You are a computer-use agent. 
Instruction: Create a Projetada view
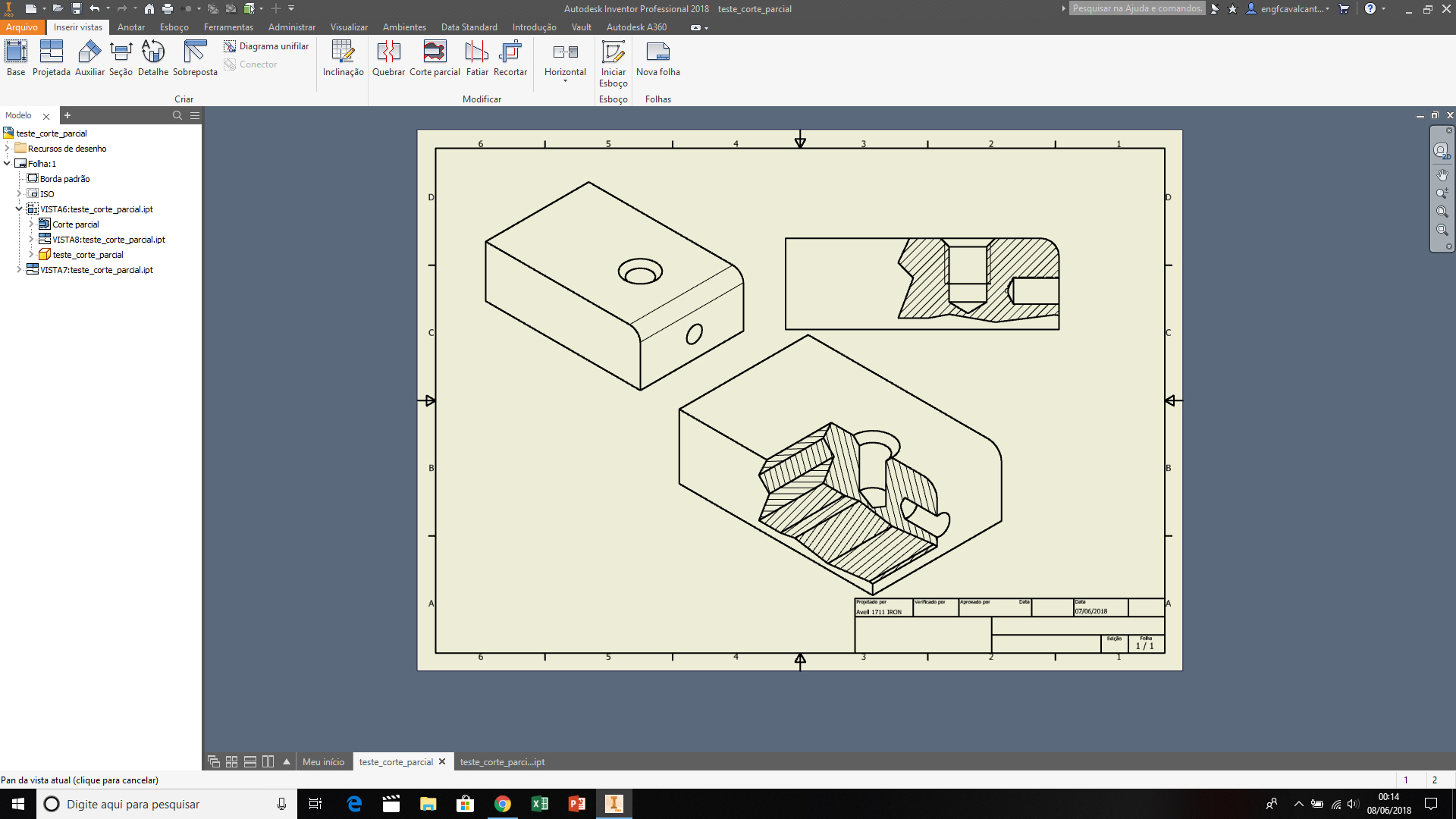[x=52, y=57]
